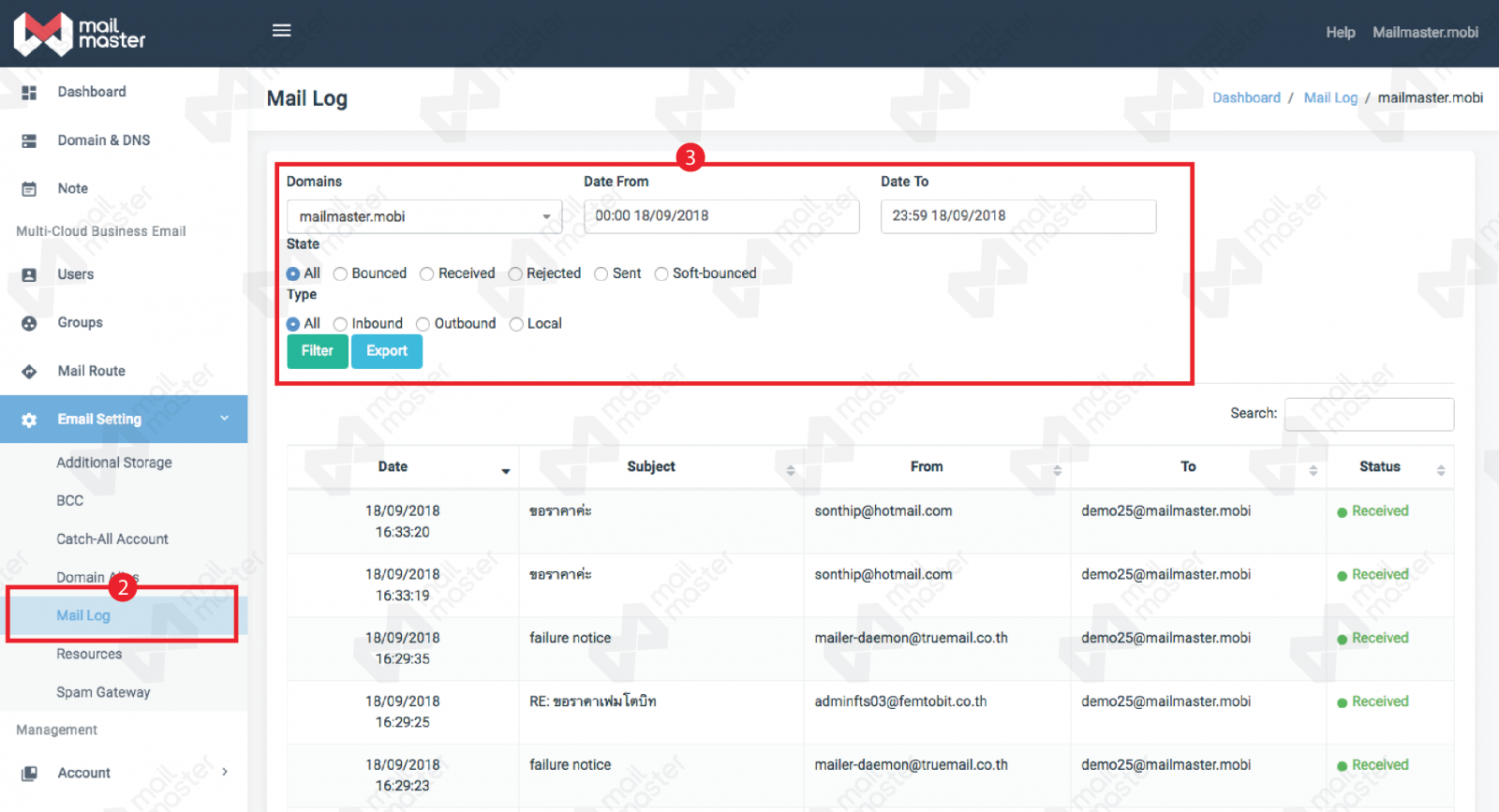
Task: Select the All type radio button
Action: pyautogui.click(x=293, y=324)
